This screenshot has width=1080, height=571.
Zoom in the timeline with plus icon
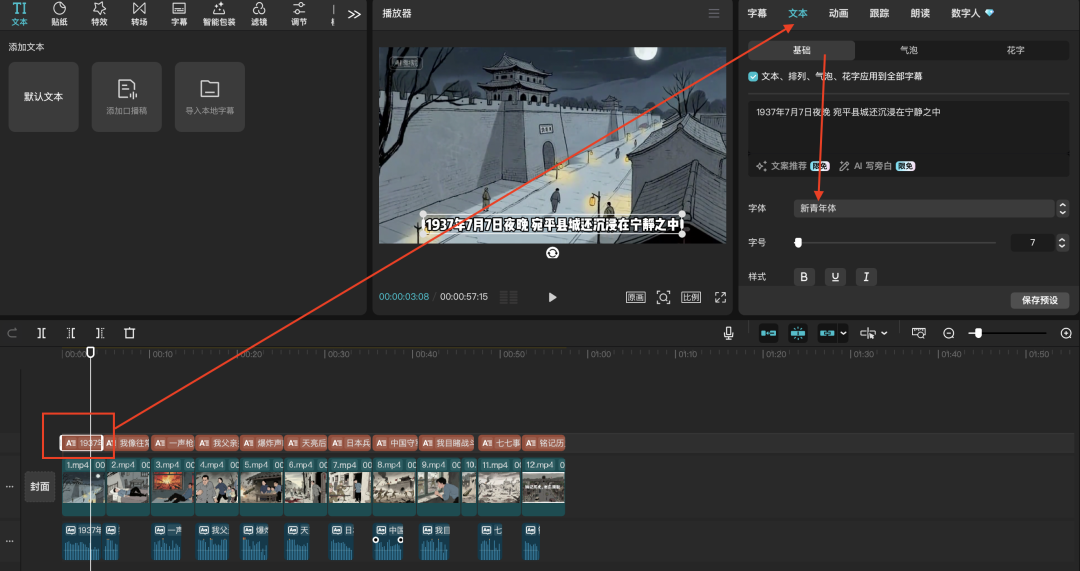1066,333
